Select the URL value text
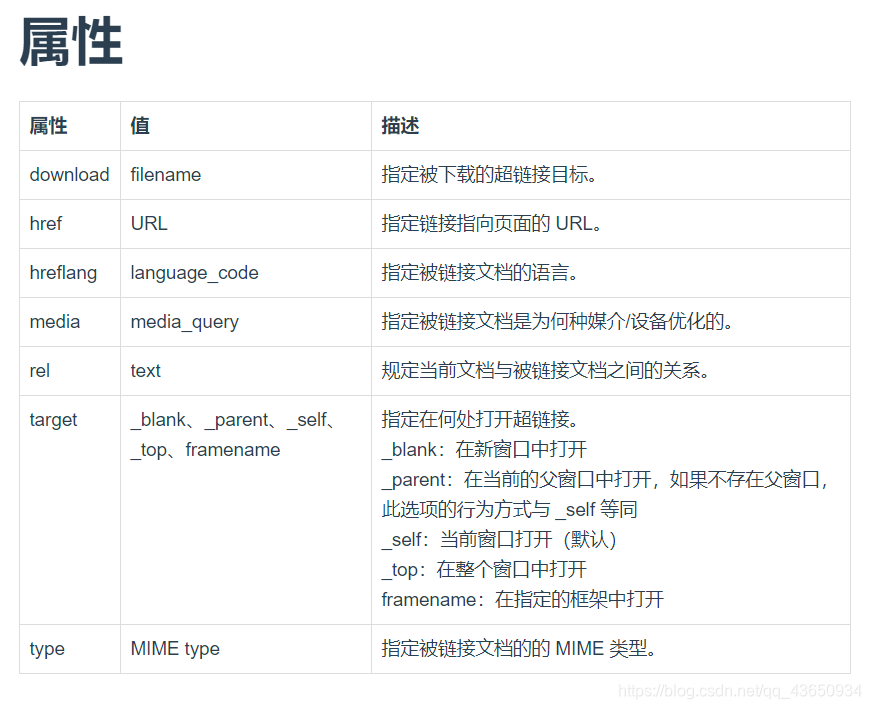The width and height of the screenshot is (871, 709). [147, 224]
